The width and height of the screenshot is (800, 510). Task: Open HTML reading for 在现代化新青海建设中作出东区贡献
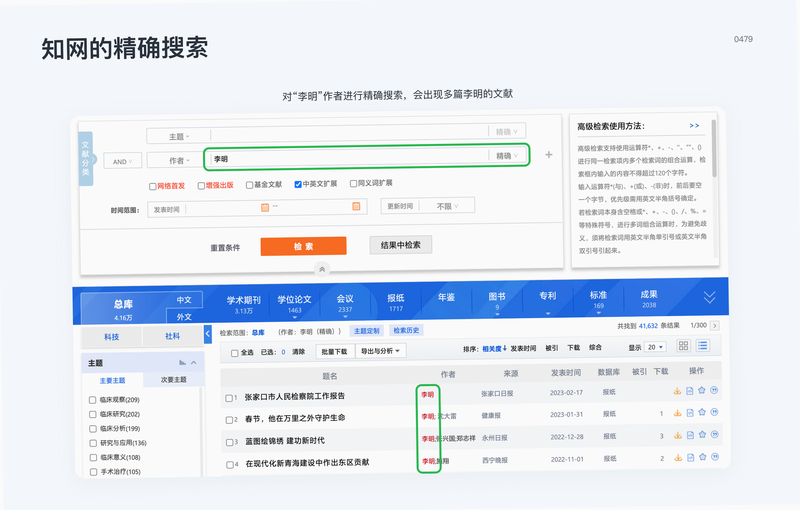point(691,457)
